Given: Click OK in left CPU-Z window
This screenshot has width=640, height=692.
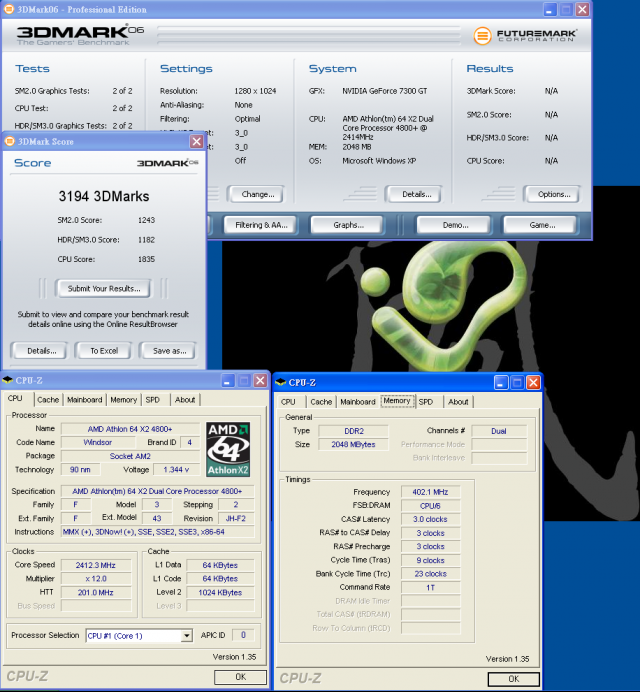Looking at the screenshot, I should click(241, 677).
